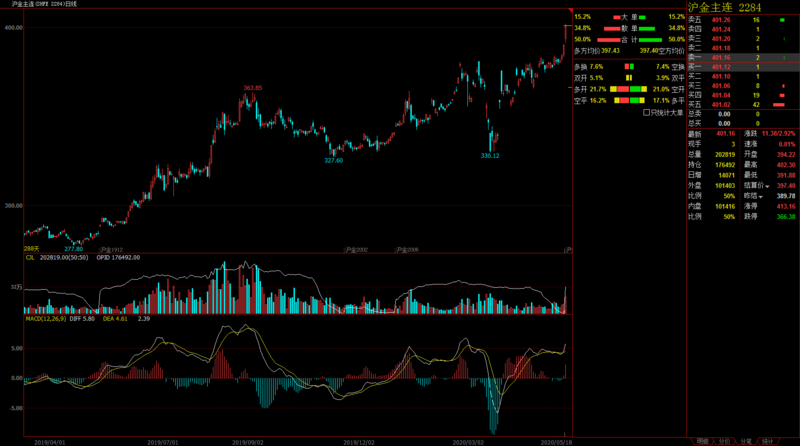
Task: Click the 合计 red-green ratio bar
Action: [629, 39]
